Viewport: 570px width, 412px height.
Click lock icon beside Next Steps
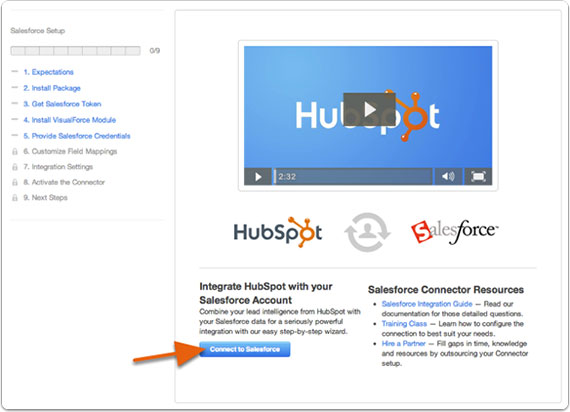[x=15, y=198]
